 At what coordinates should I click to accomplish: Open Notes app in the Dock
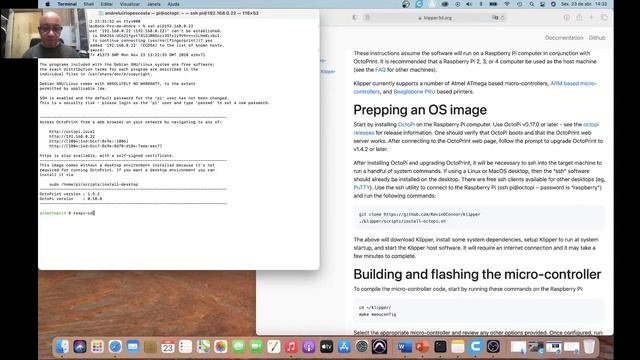coord(458,347)
